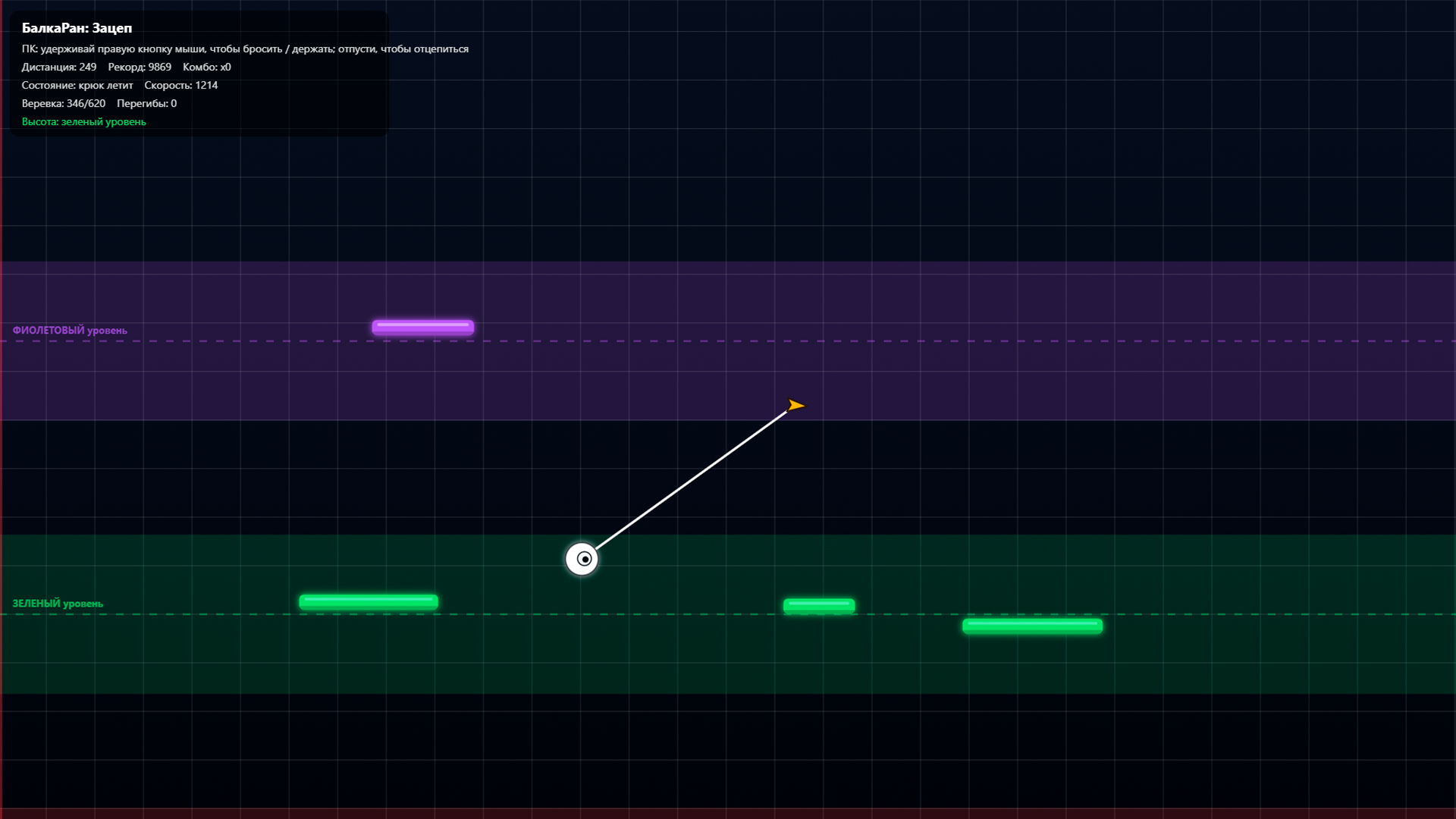Viewport: 1456px width, 819px height.
Task: Click the "Скорость: 1214" readout
Action: pyautogui.click(x=181, y=85)
